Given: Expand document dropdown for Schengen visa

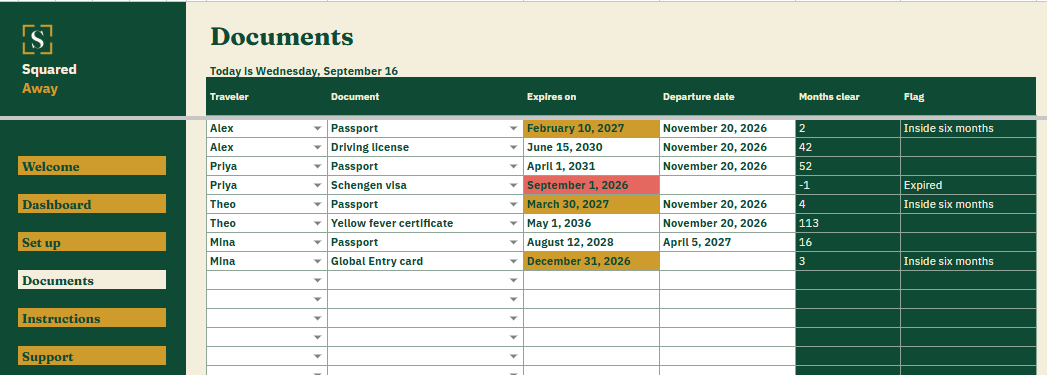Looking at the screenshot, I should [513, 185].
